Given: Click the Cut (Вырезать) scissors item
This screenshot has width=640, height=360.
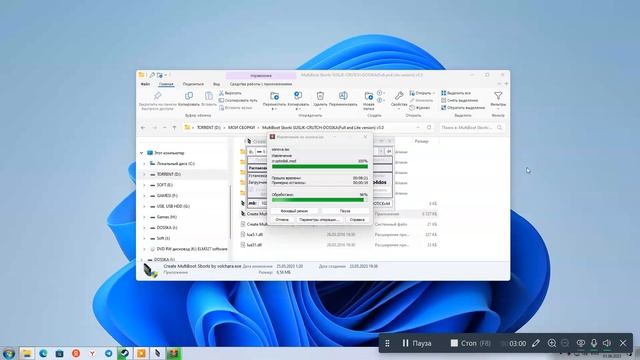Looking at the screenshot, I should click(230, 93).
